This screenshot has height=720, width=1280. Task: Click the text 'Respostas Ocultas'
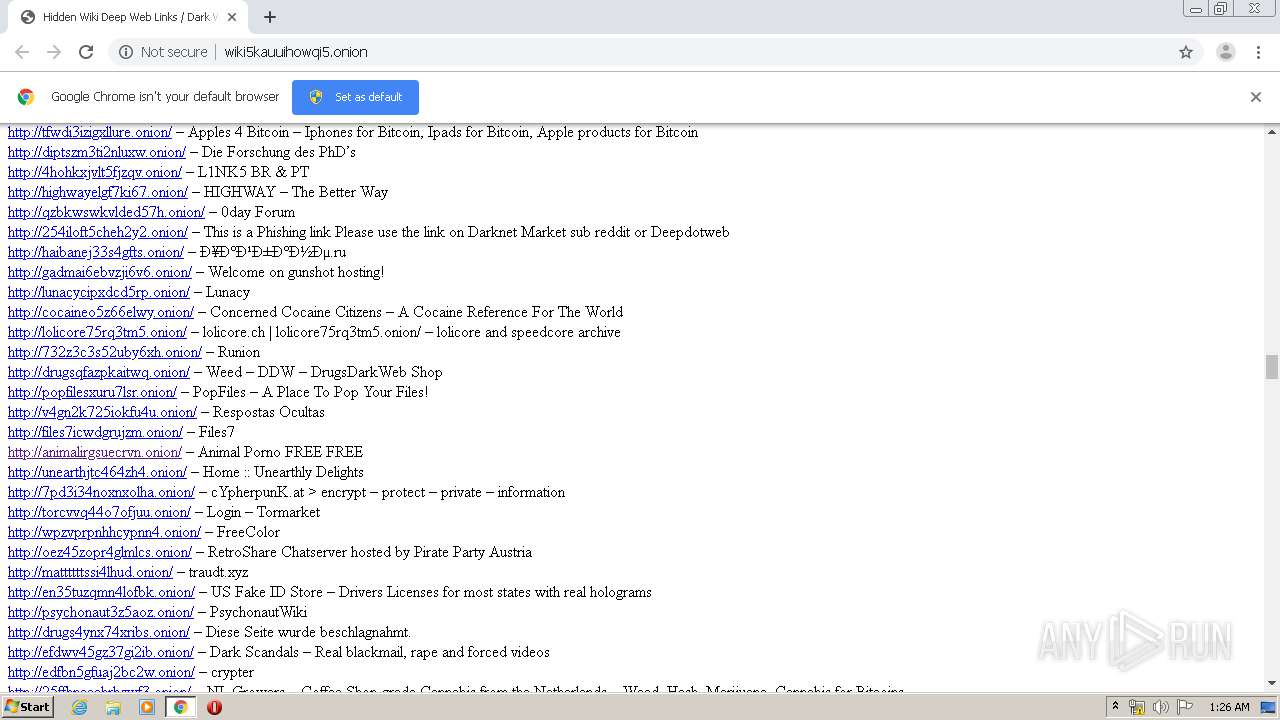(x=269, y=412)
